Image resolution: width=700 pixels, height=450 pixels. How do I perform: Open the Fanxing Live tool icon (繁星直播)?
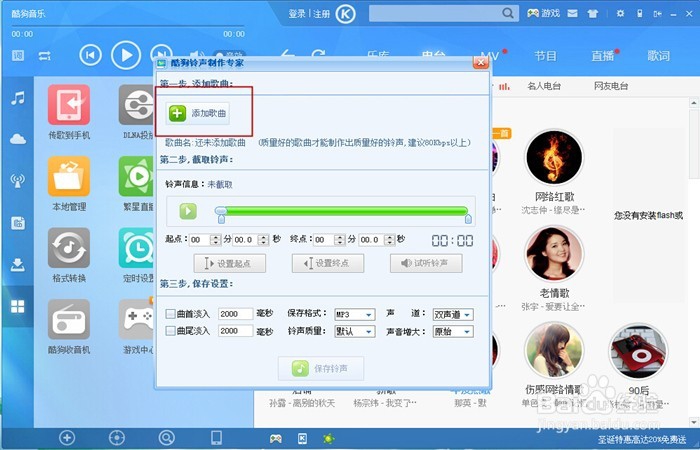(x=137, y=176)
